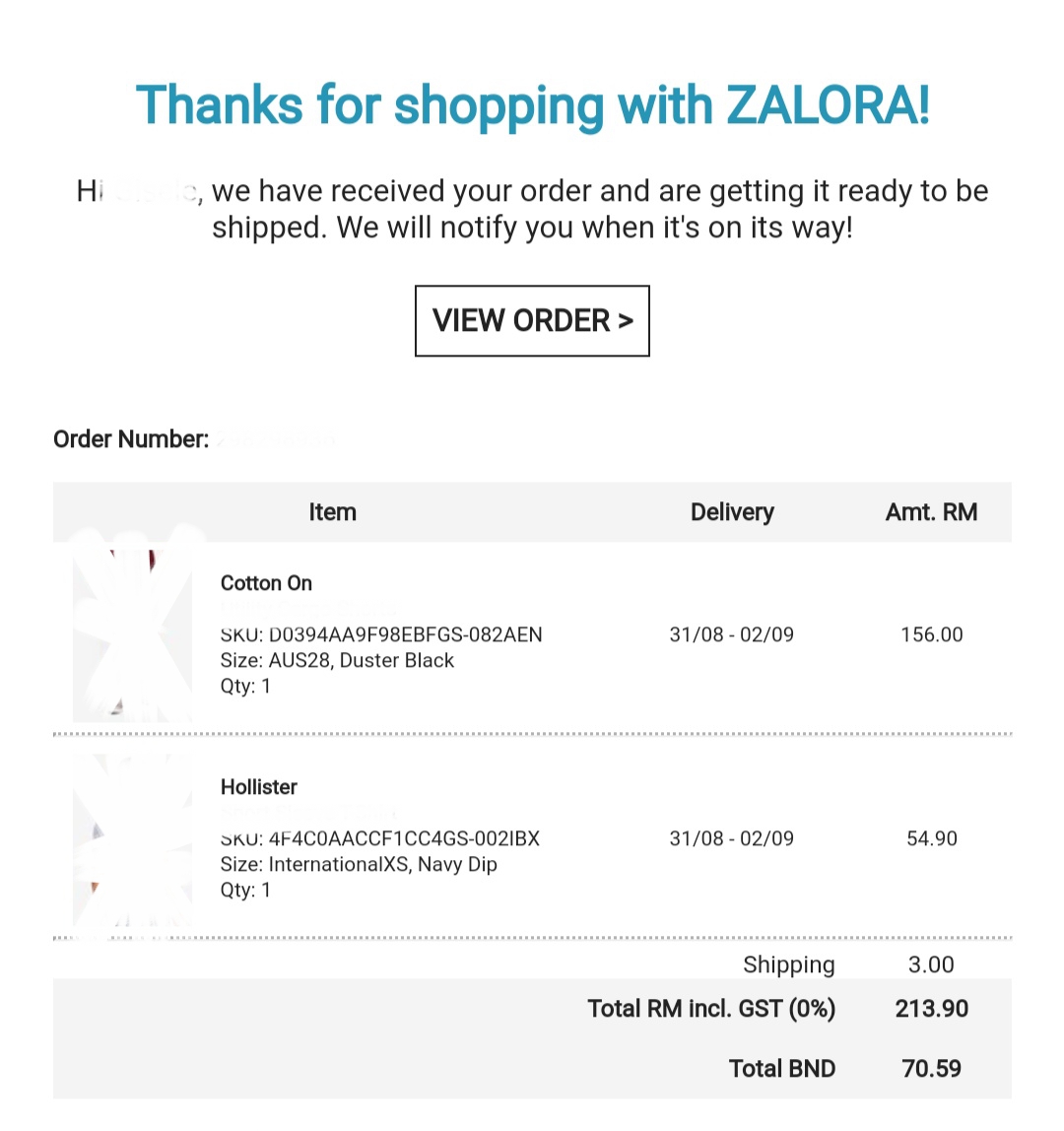
Task: Click the AUS28 Duster Black size line
Action: click(337, 660)
